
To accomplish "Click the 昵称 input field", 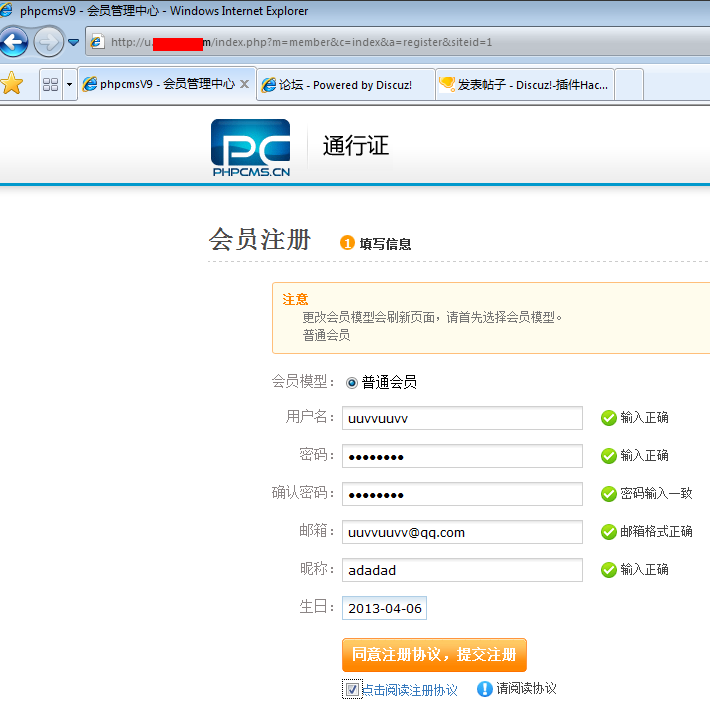I will pos(462,570).
